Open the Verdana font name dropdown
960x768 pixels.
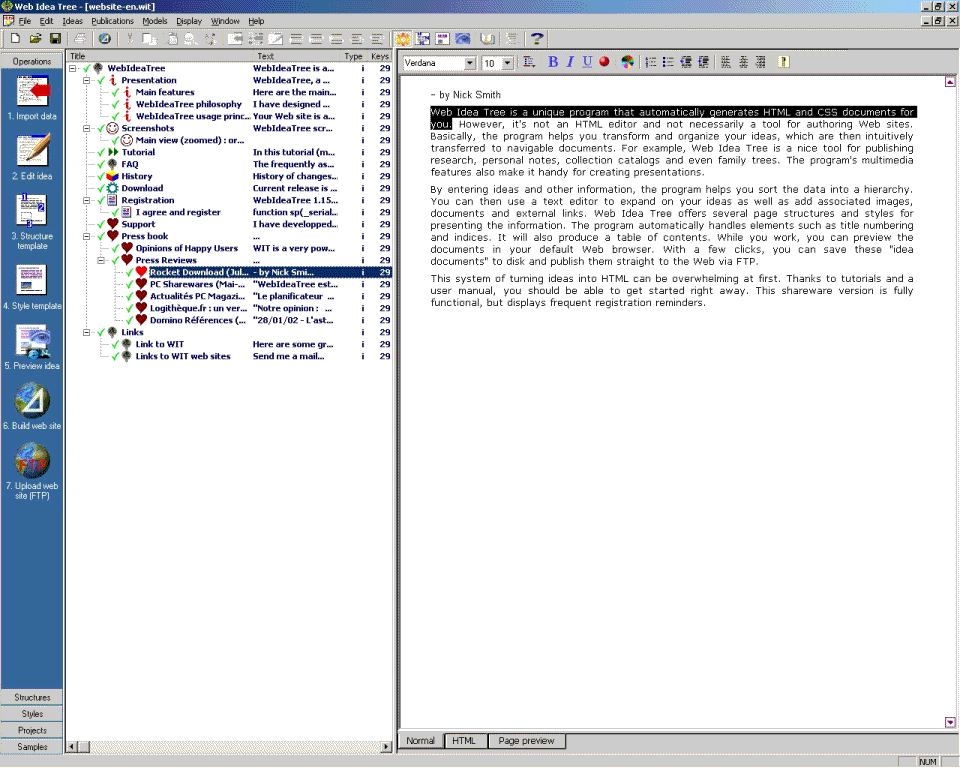tap(469, 63)
